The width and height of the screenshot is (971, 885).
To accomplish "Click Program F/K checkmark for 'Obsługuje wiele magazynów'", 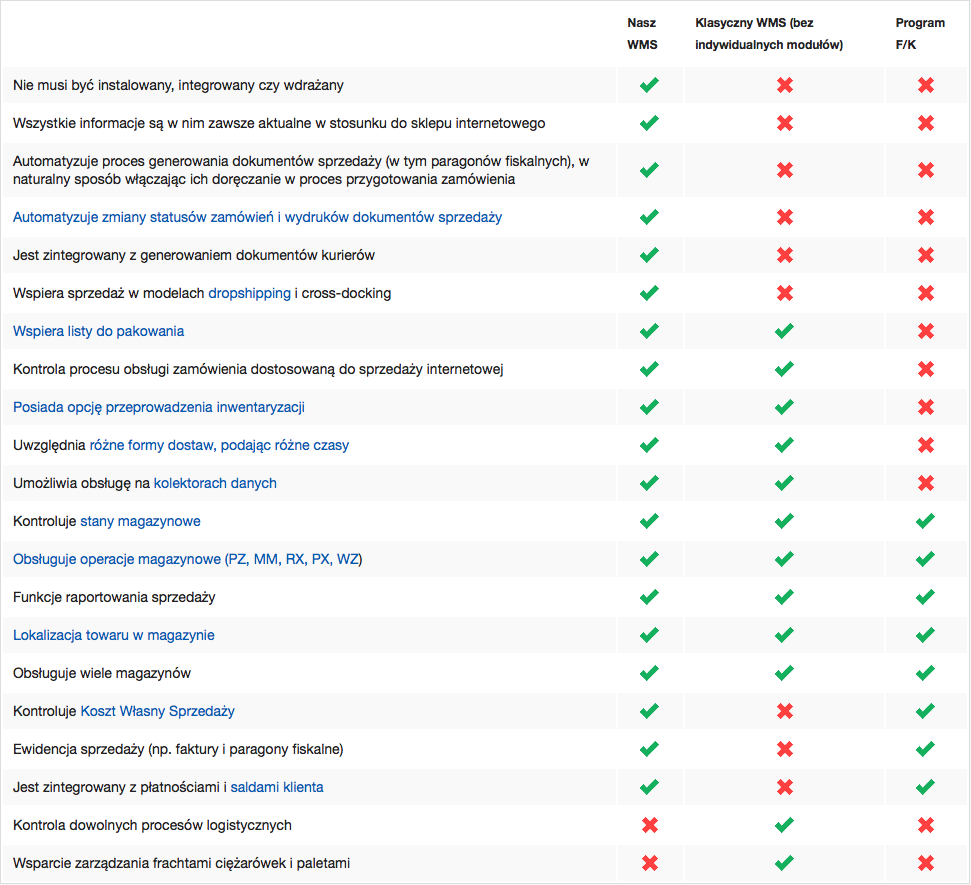I will tap(925, 673).
